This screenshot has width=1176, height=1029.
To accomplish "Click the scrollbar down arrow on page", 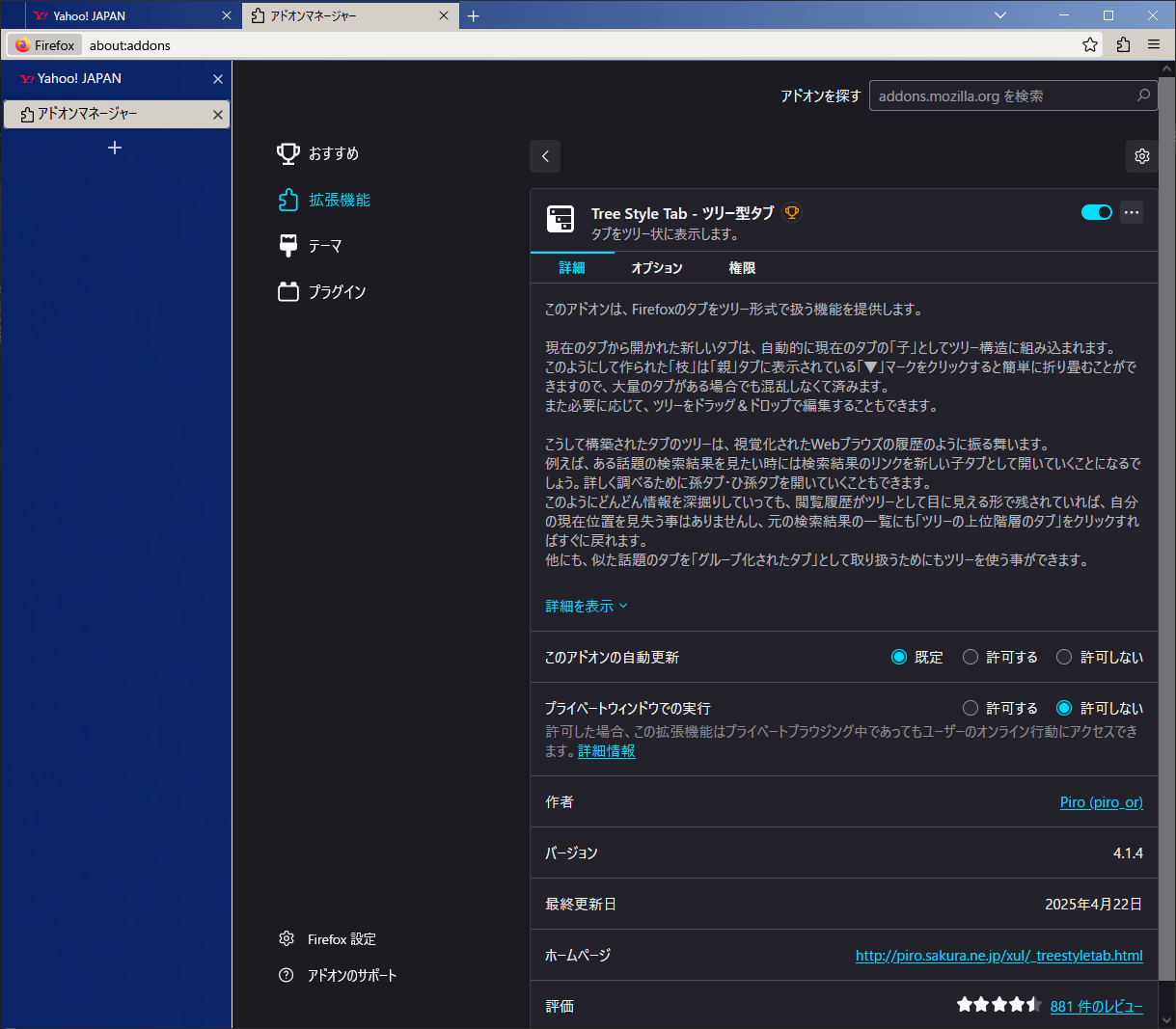I will pos(1166,1019).
